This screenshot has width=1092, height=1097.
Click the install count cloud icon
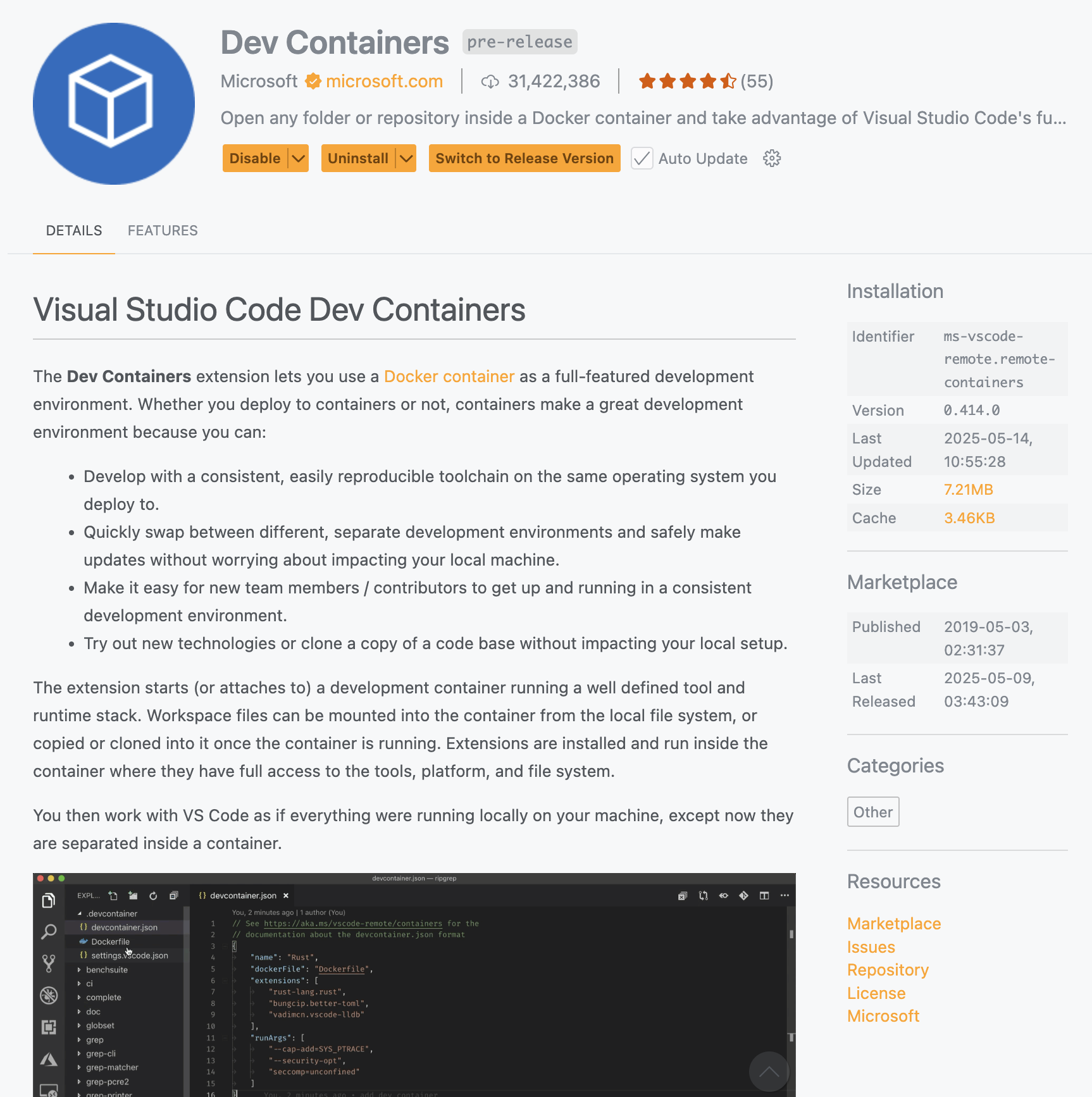coord(490,82)
